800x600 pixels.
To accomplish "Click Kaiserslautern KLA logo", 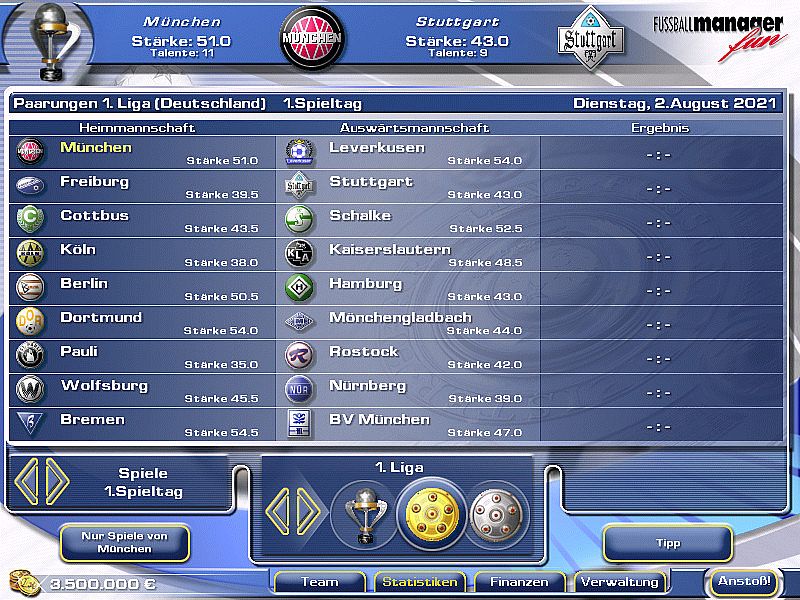I will (x=299, y=254).
